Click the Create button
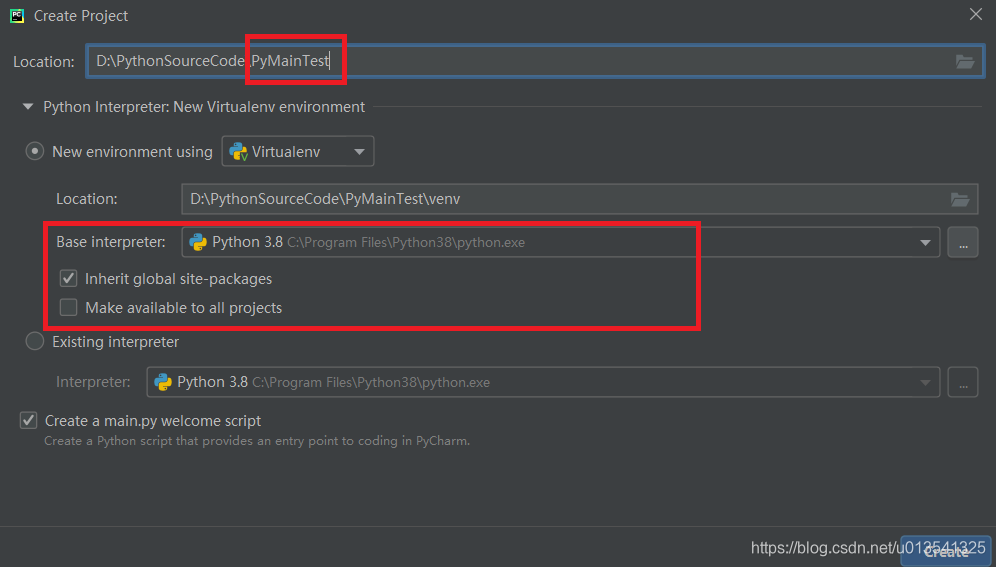 (x=945, y=552)
